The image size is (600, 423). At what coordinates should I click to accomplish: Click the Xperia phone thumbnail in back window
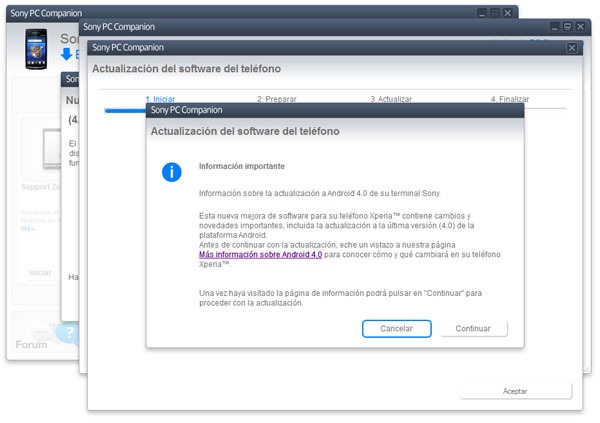coord(36,49)
